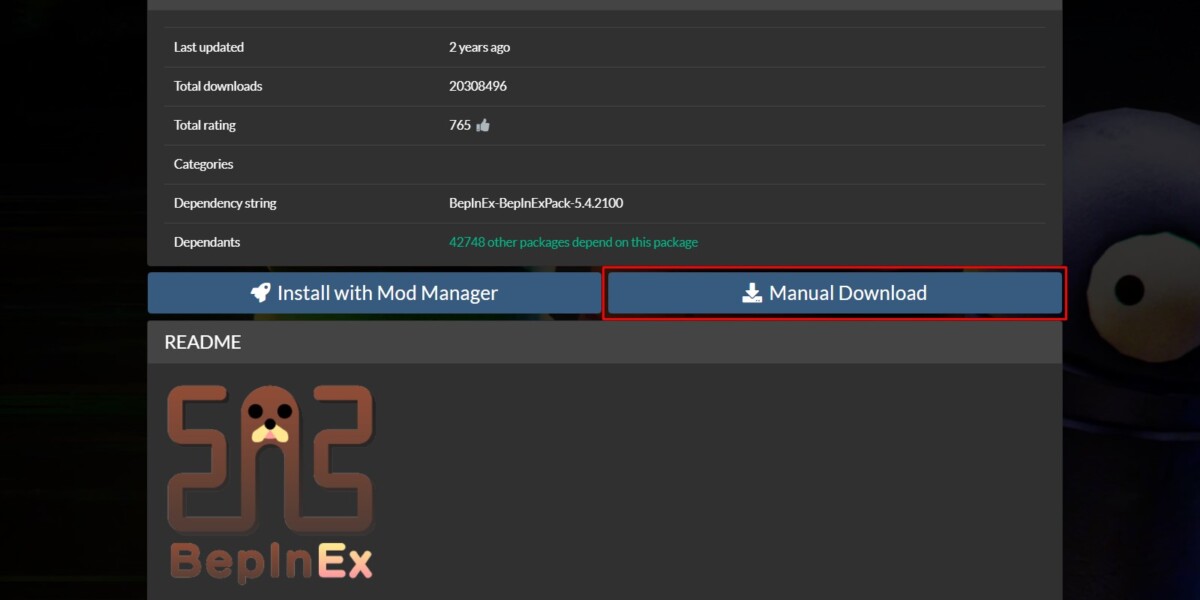Click the 'Categories' label

pyautogui.click(x=203, y=164)
